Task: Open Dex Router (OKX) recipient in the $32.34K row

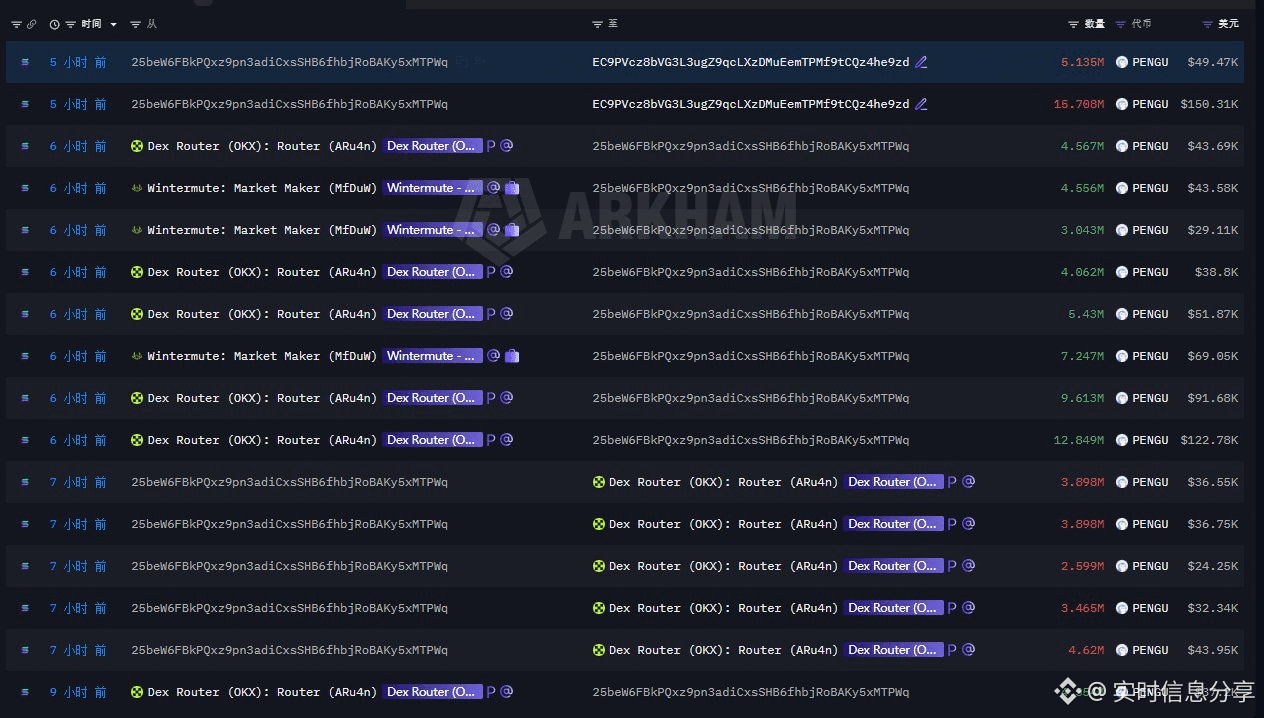Action: point(723,608)
